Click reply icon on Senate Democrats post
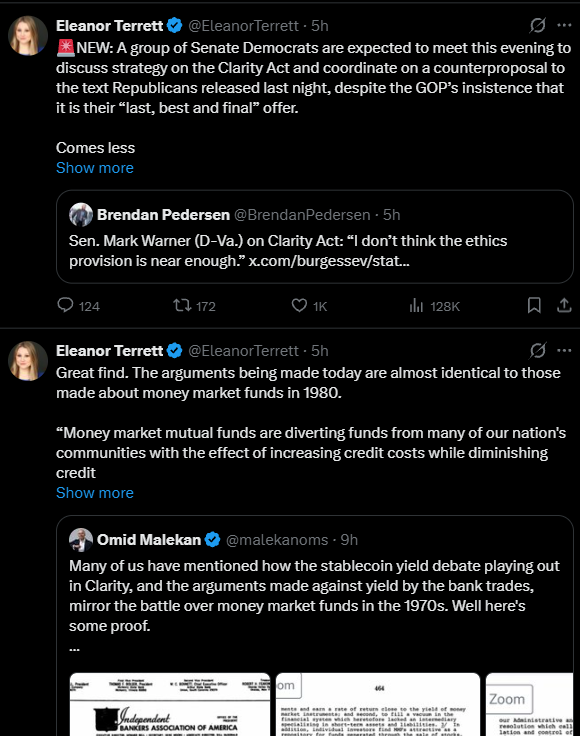 65,306
